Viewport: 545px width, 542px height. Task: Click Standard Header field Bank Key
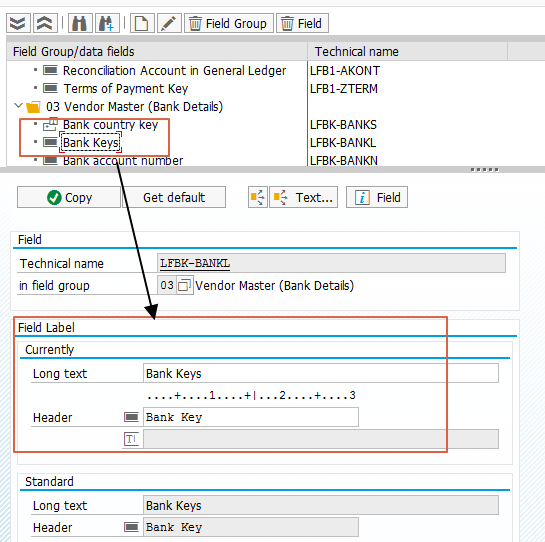tap(251, 527)
